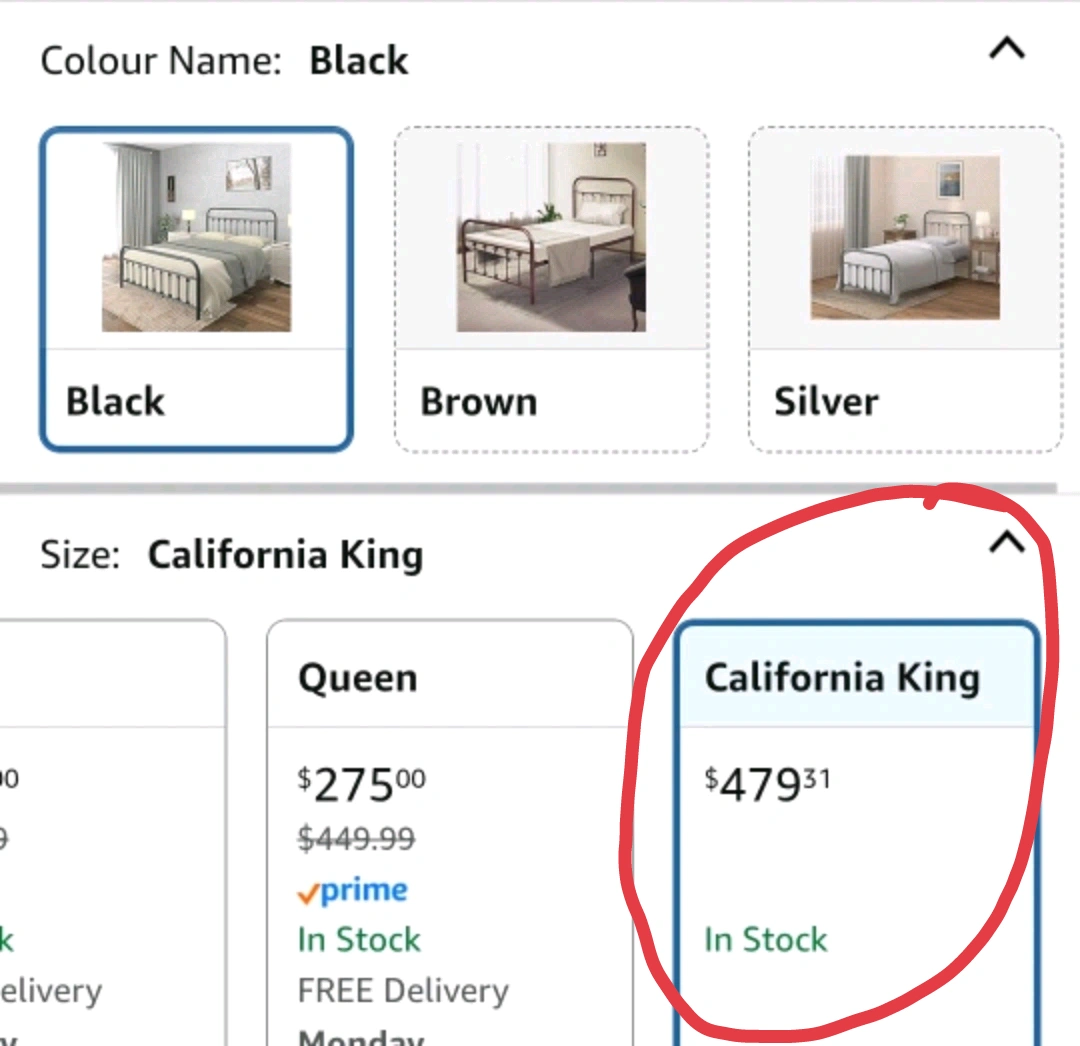1080x1046 pixels.
Task: Click In Stock under Queen size
Action: tap(359, 940)
